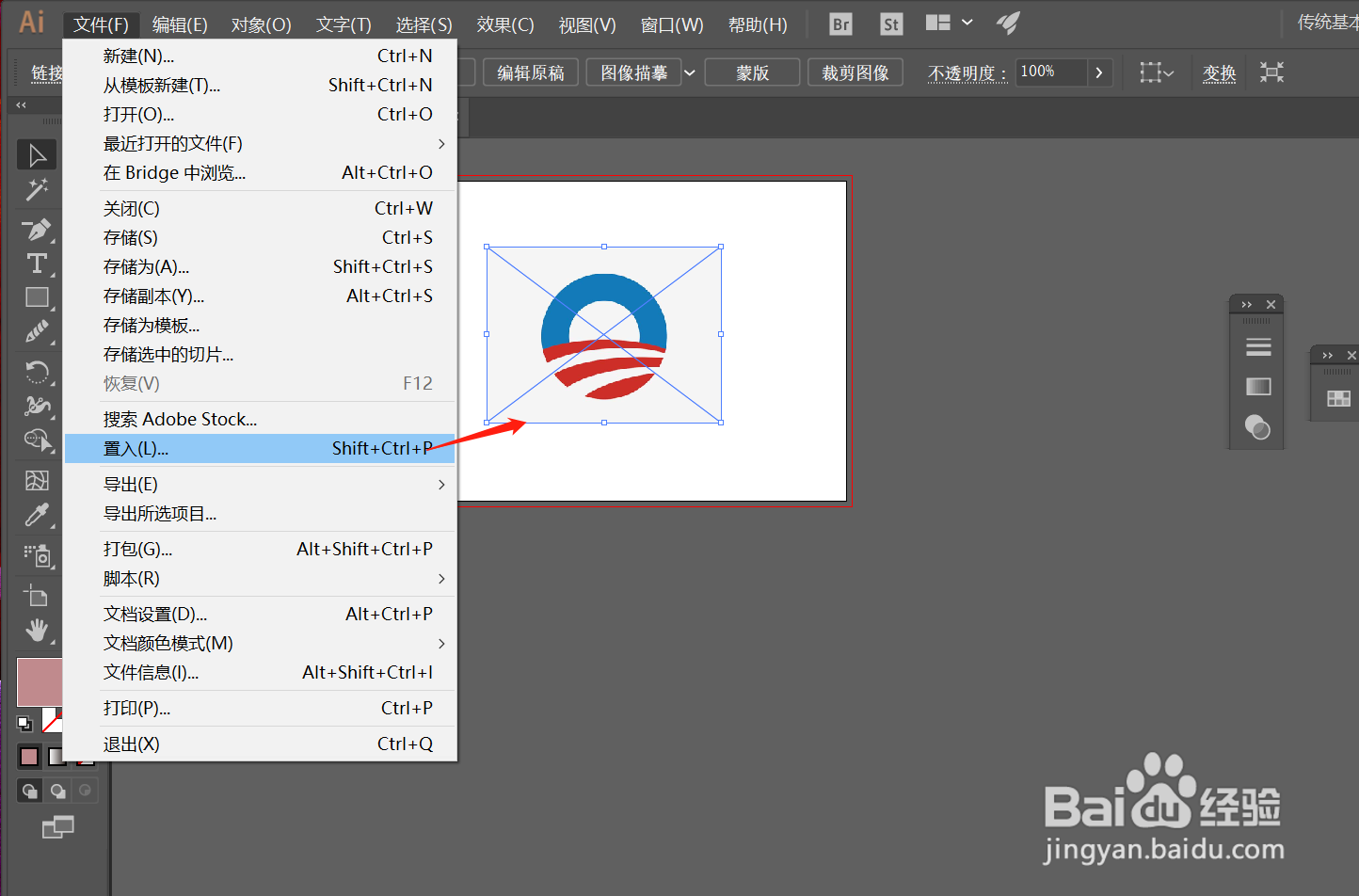The image size is (1359, 896).
Task: Click the Transform link
Action: tap(1219, 73)
